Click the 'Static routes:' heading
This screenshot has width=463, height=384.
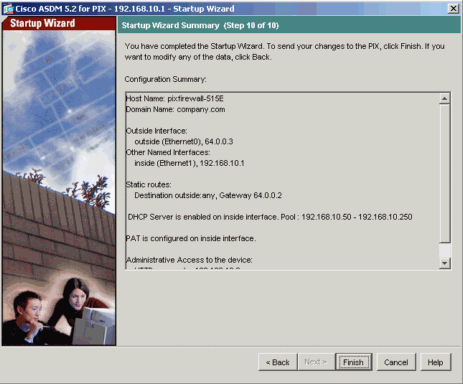pyautogui.click(x=148, y=185)
